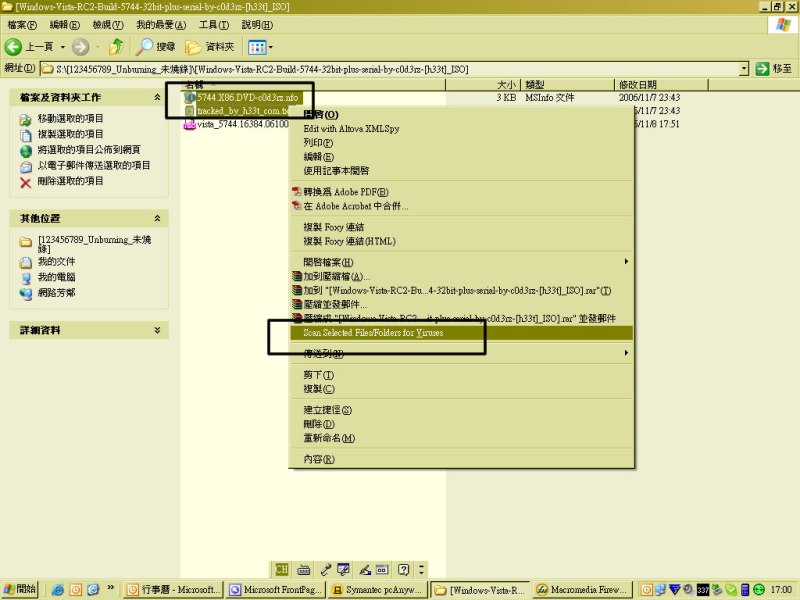Open 內容(R) properties from context menu
This screenshot has width=800, height=600.
[x=461, y=459]
